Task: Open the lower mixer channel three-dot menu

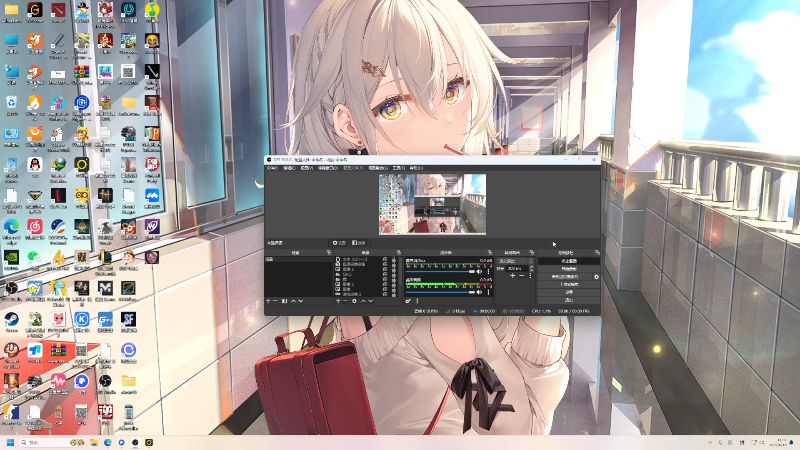Action: tap(488, 292)
